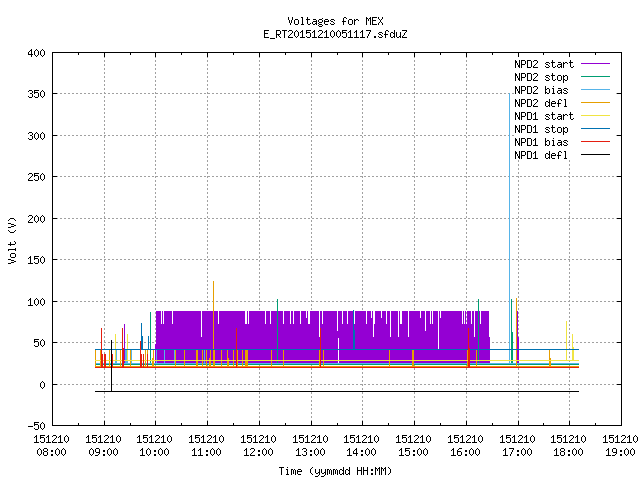This screenshot has width=640, height=480.
Task: Click the chart title Voltages for MEX
Action: click(335, 21)
